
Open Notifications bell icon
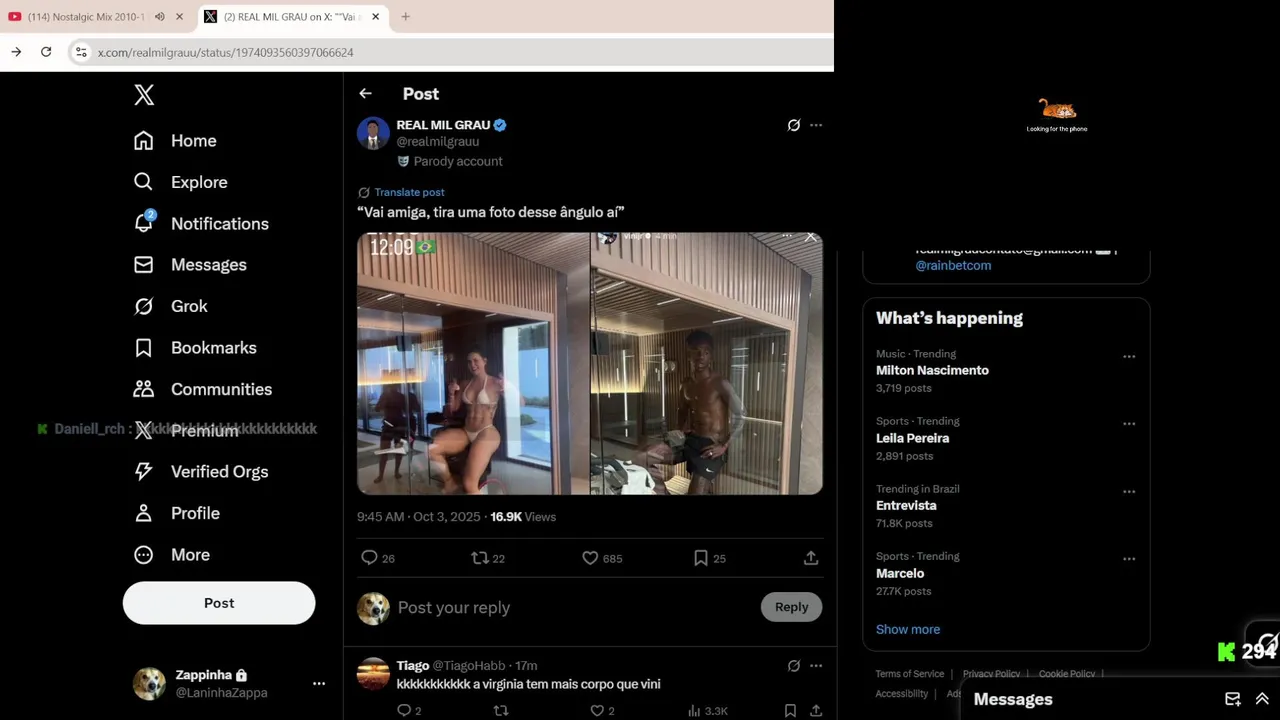(x=144, y=222)
